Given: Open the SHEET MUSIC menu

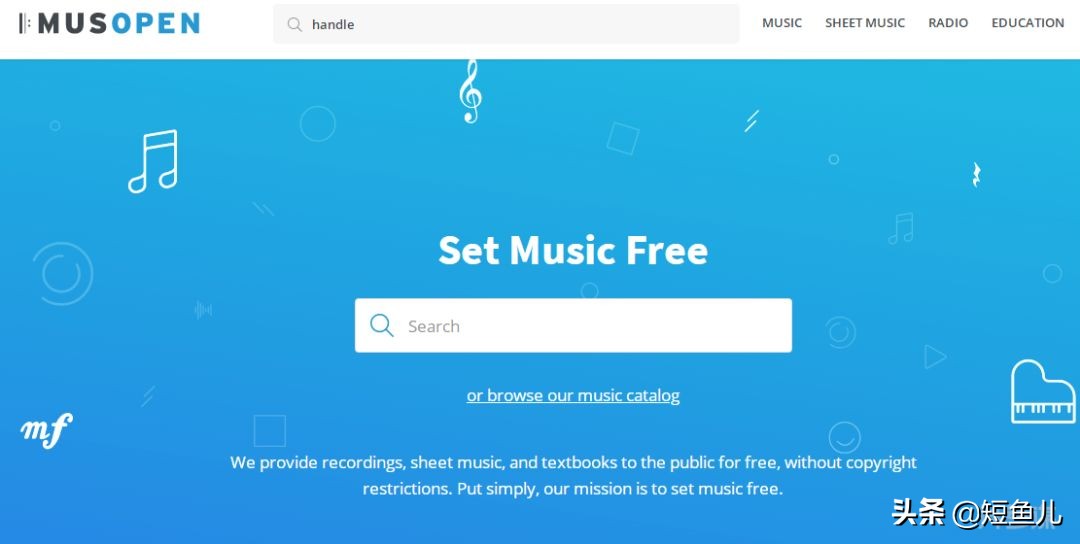Looking at the screenshot, I should (864, 23).
